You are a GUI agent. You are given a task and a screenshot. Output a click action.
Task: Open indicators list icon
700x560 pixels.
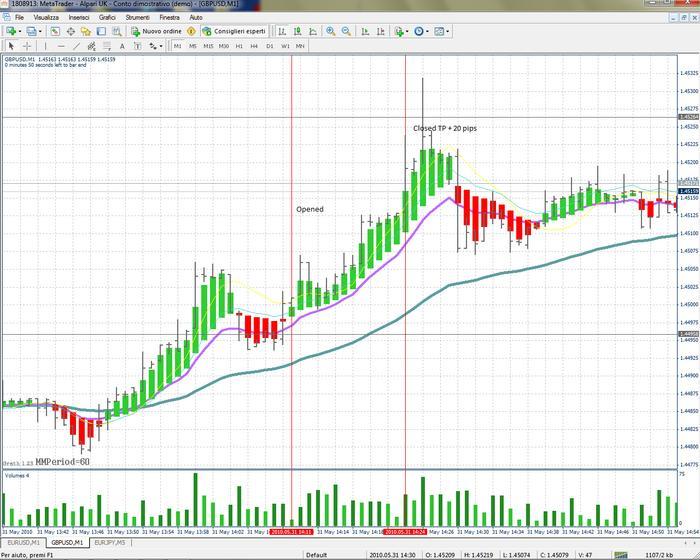pyautogui.click(x=399, y=31)
